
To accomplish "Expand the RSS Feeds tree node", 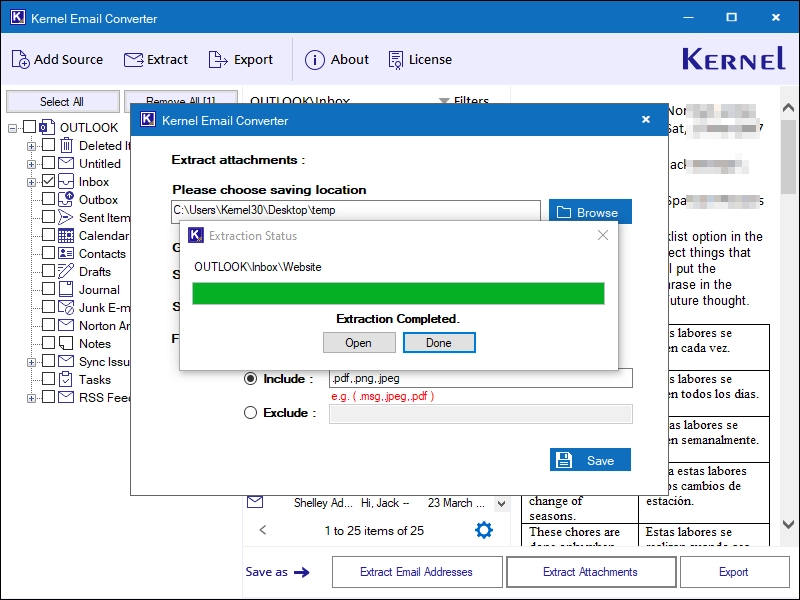I will [x=31, y=398].
